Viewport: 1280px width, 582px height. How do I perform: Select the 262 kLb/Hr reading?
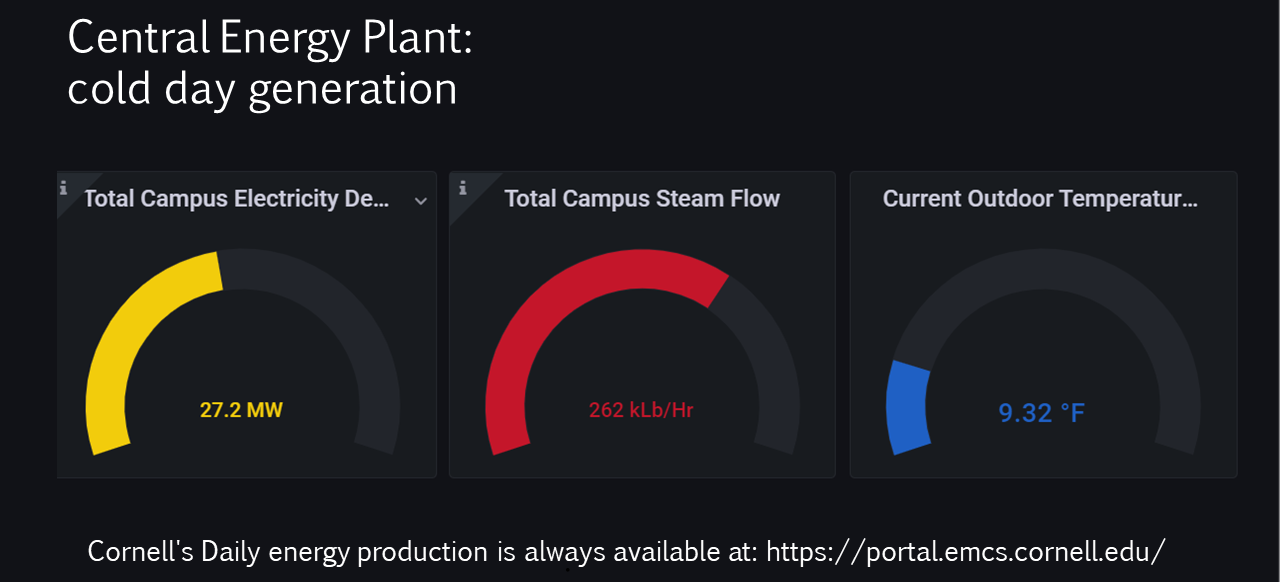point(641,410)
